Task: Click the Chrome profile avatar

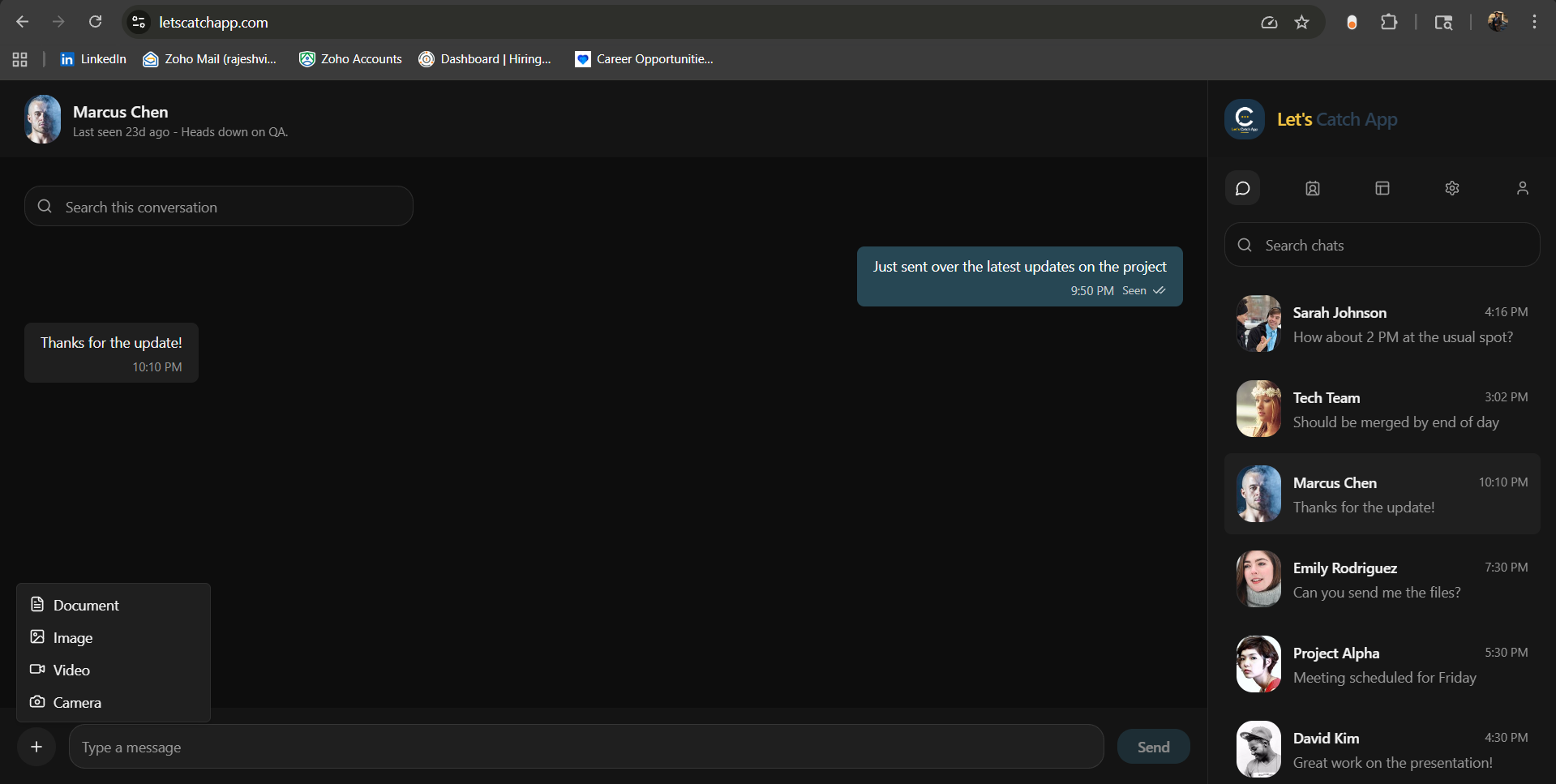Action: pyautogui.click(x=1498, y=22)
